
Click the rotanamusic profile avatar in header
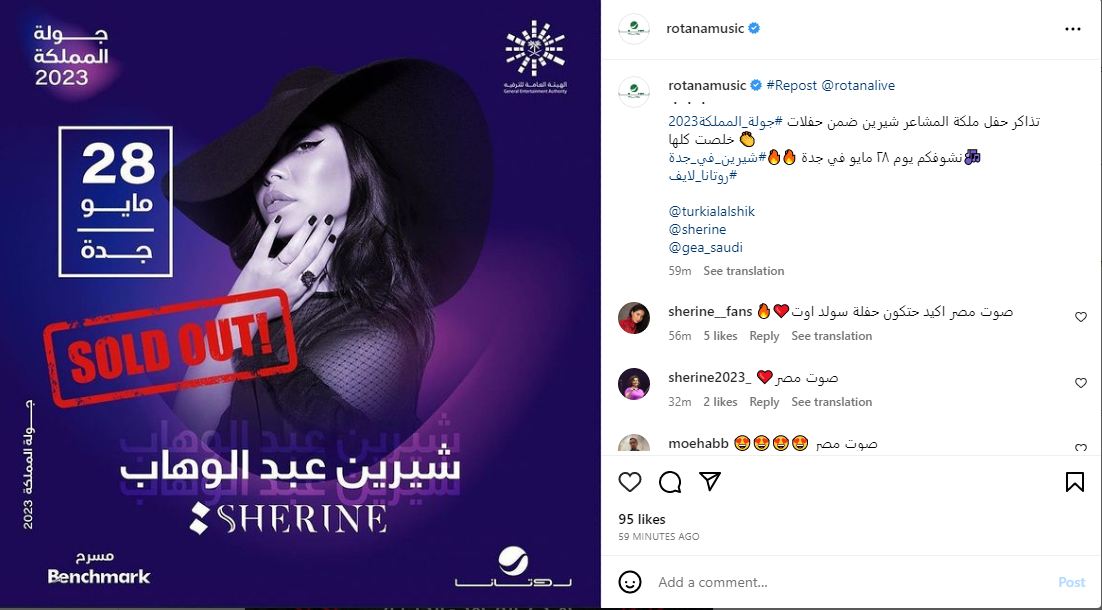point(633,29)
